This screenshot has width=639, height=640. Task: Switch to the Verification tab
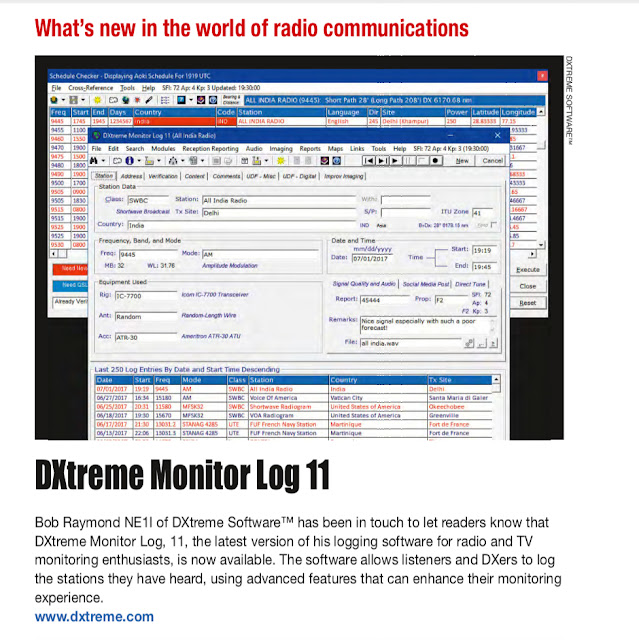point(163,176)
